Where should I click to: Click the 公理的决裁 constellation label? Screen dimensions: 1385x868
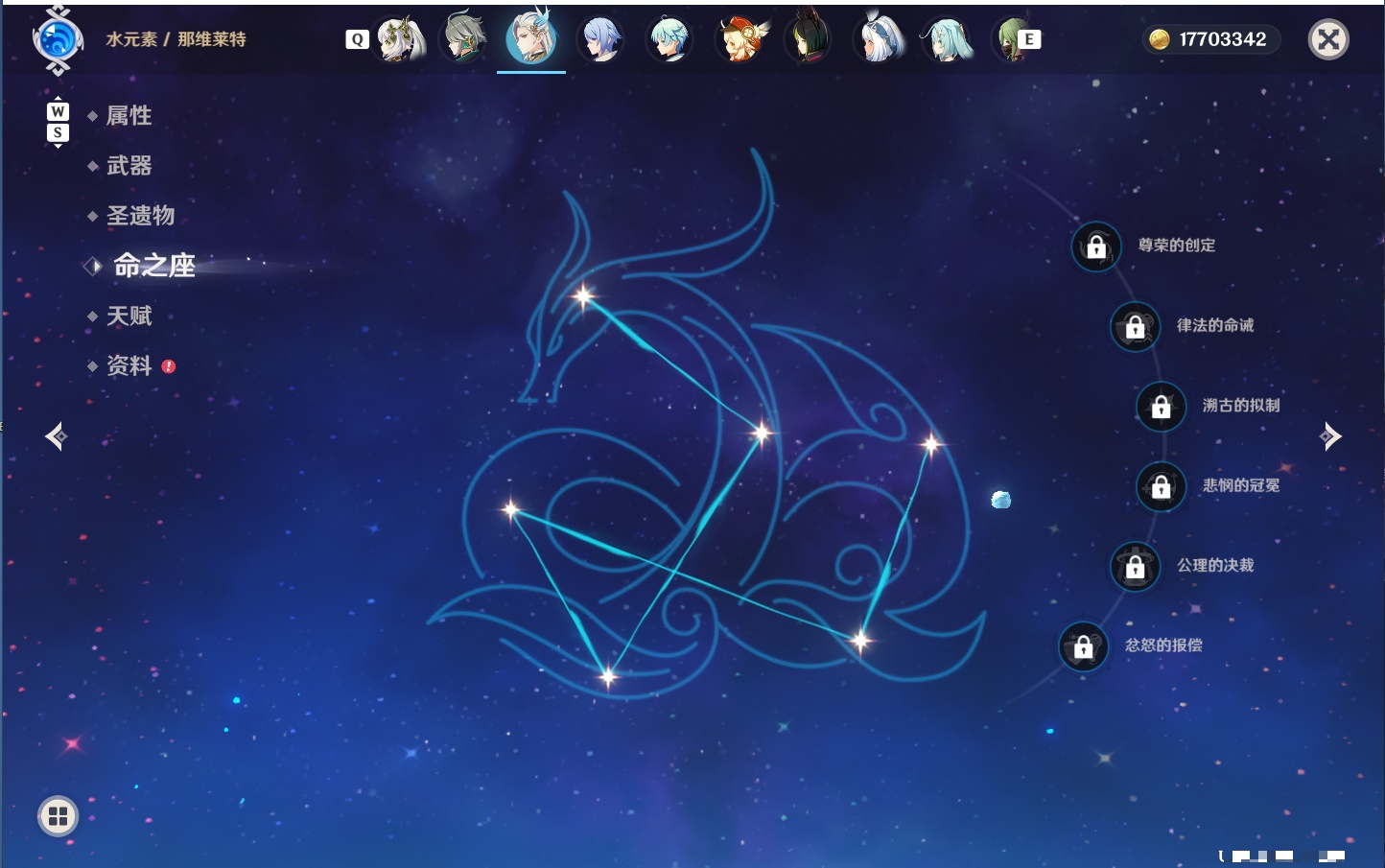pyautogui.click(x=1215, y=565)
